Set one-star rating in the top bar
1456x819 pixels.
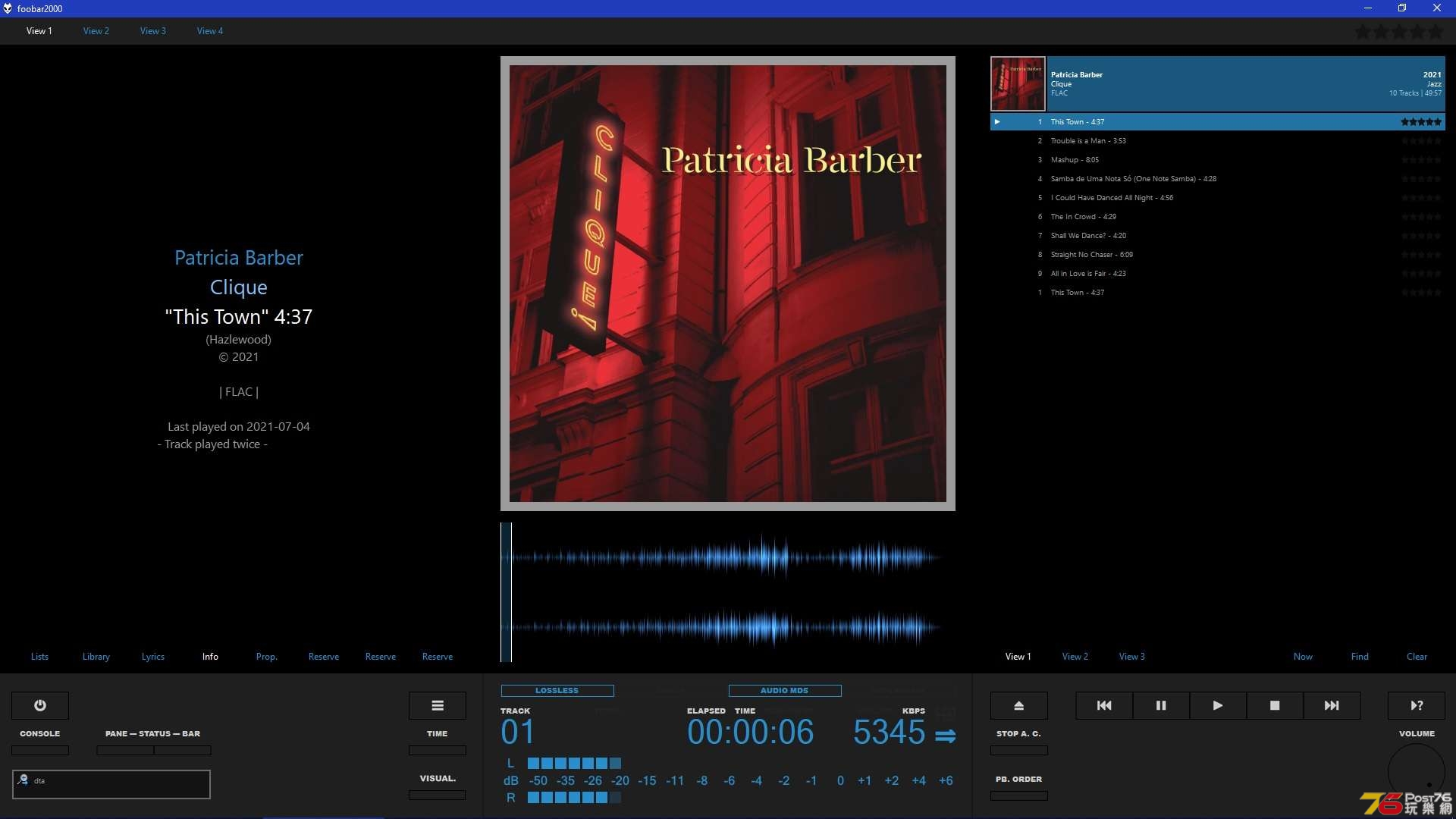1363,32
